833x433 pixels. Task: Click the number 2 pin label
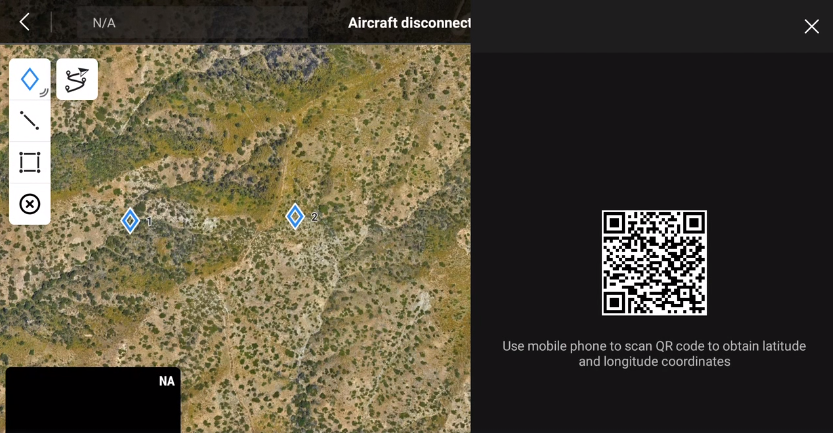point(314,217)
